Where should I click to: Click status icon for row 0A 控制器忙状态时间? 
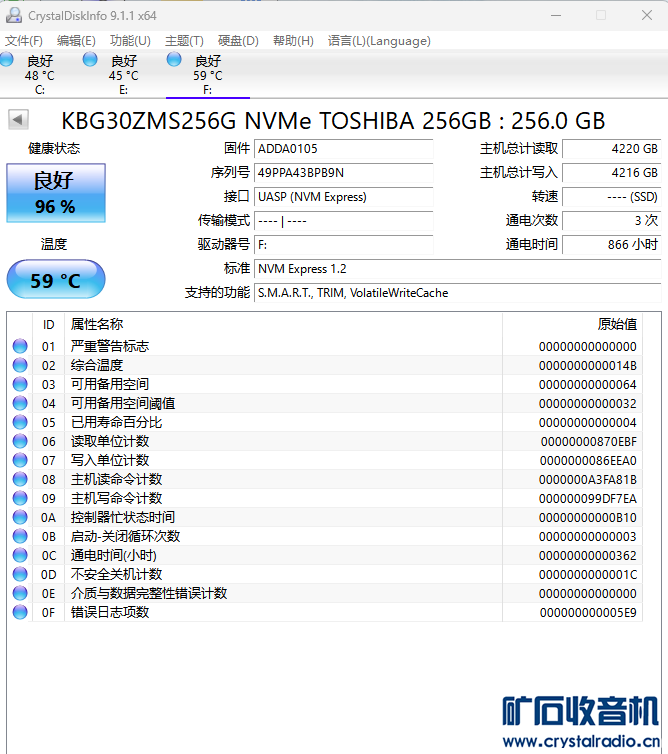[20, 517]
